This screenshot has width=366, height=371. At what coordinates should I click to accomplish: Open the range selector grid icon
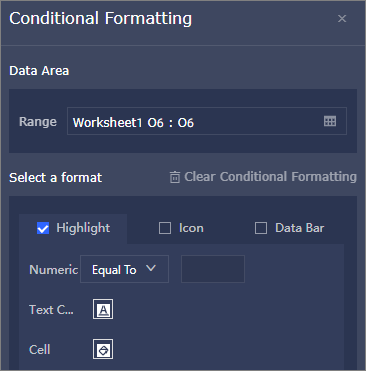(330, 121)
